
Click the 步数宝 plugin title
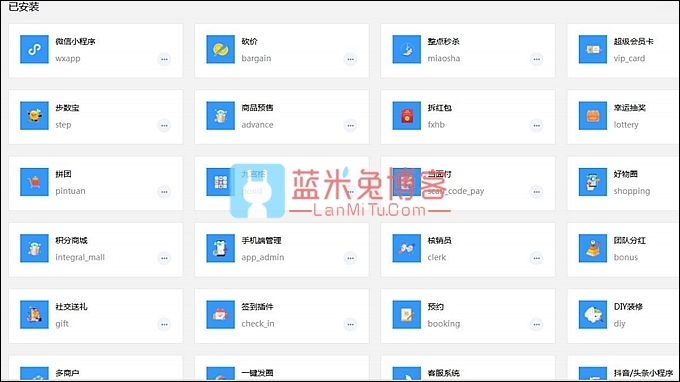[67, 108]
